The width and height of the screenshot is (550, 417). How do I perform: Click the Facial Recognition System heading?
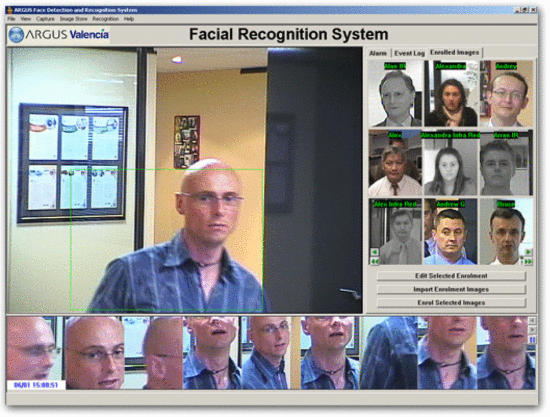pyautogui.click(x=288, y=34)
